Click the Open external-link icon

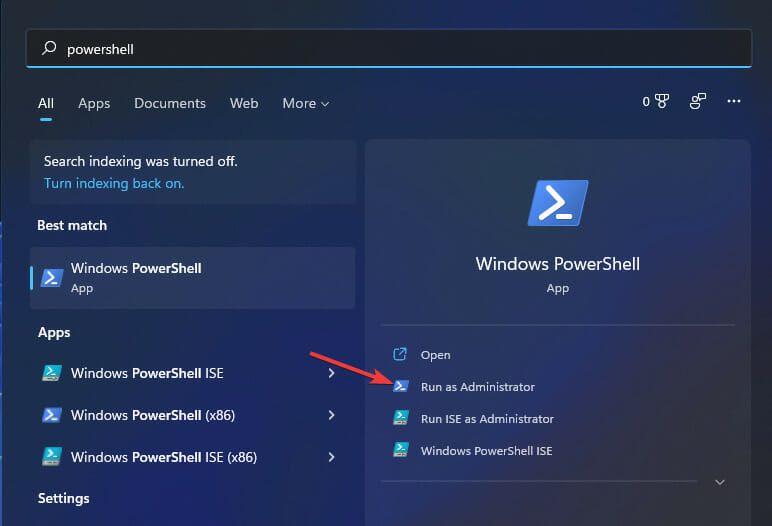point(400,354)
